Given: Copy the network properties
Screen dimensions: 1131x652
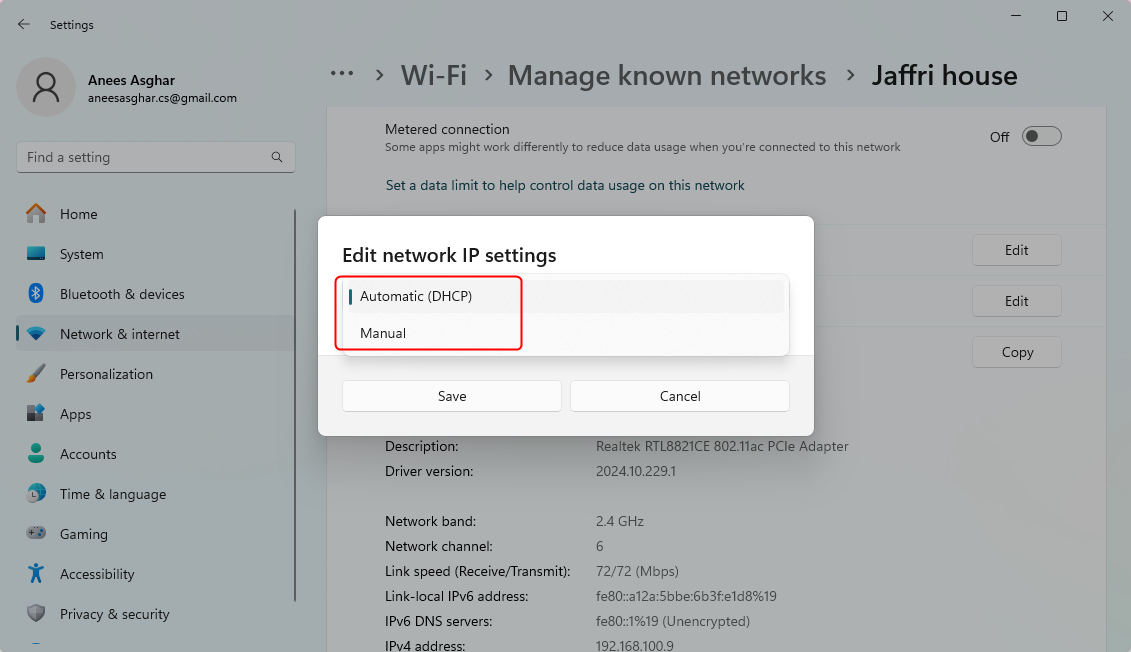Looking at the screenshot, I should coord(1016,351).
